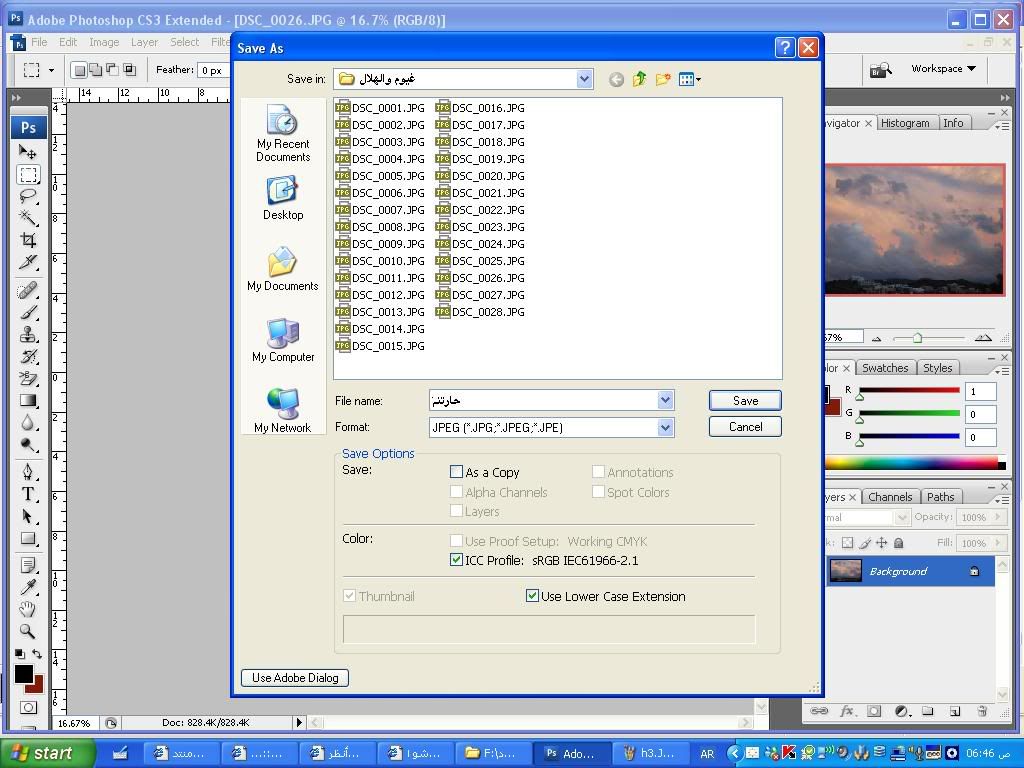Expand the Save in folder dropdown
Screen dimensions: 1024x768
click(x=584, y=79)
